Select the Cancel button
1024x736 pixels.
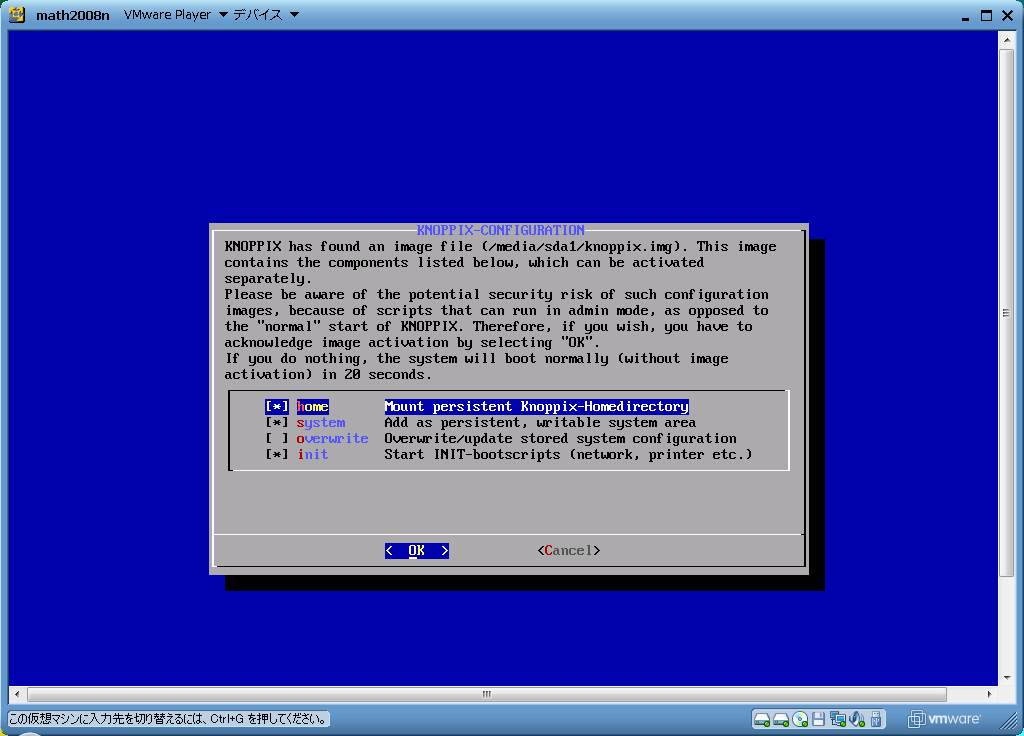click(x=569, y=551)
